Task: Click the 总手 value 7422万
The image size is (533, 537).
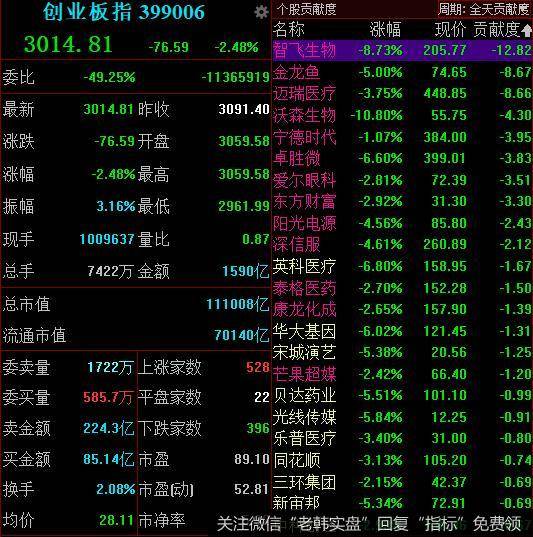Action: pos(110,271)
